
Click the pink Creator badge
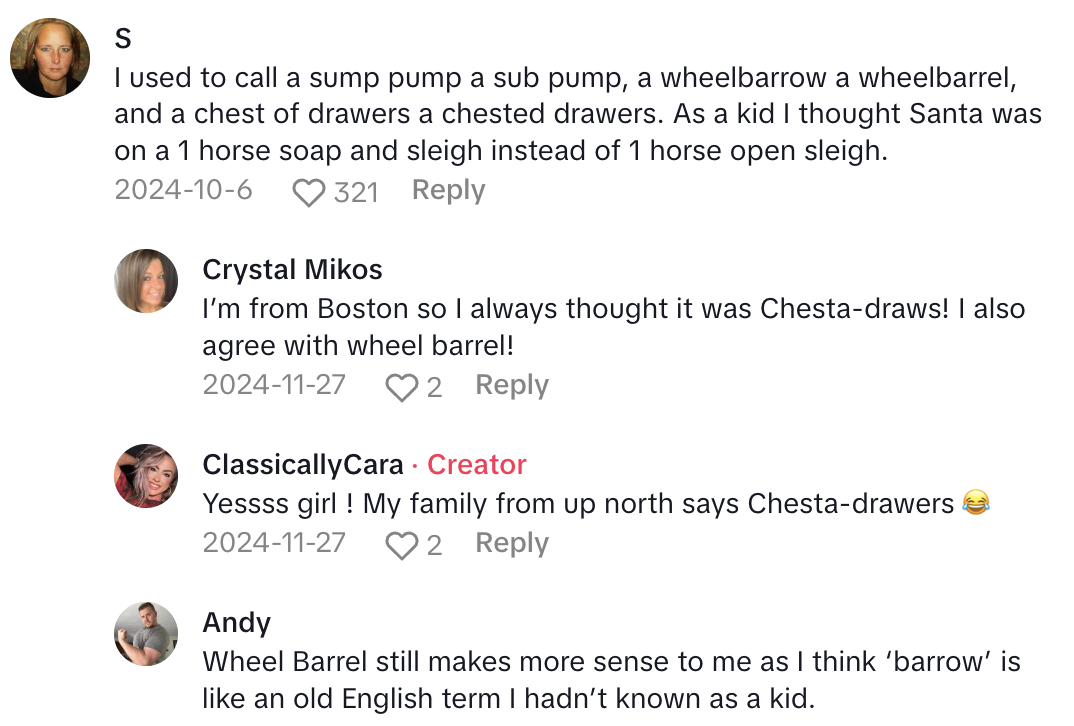coord(476,465)
